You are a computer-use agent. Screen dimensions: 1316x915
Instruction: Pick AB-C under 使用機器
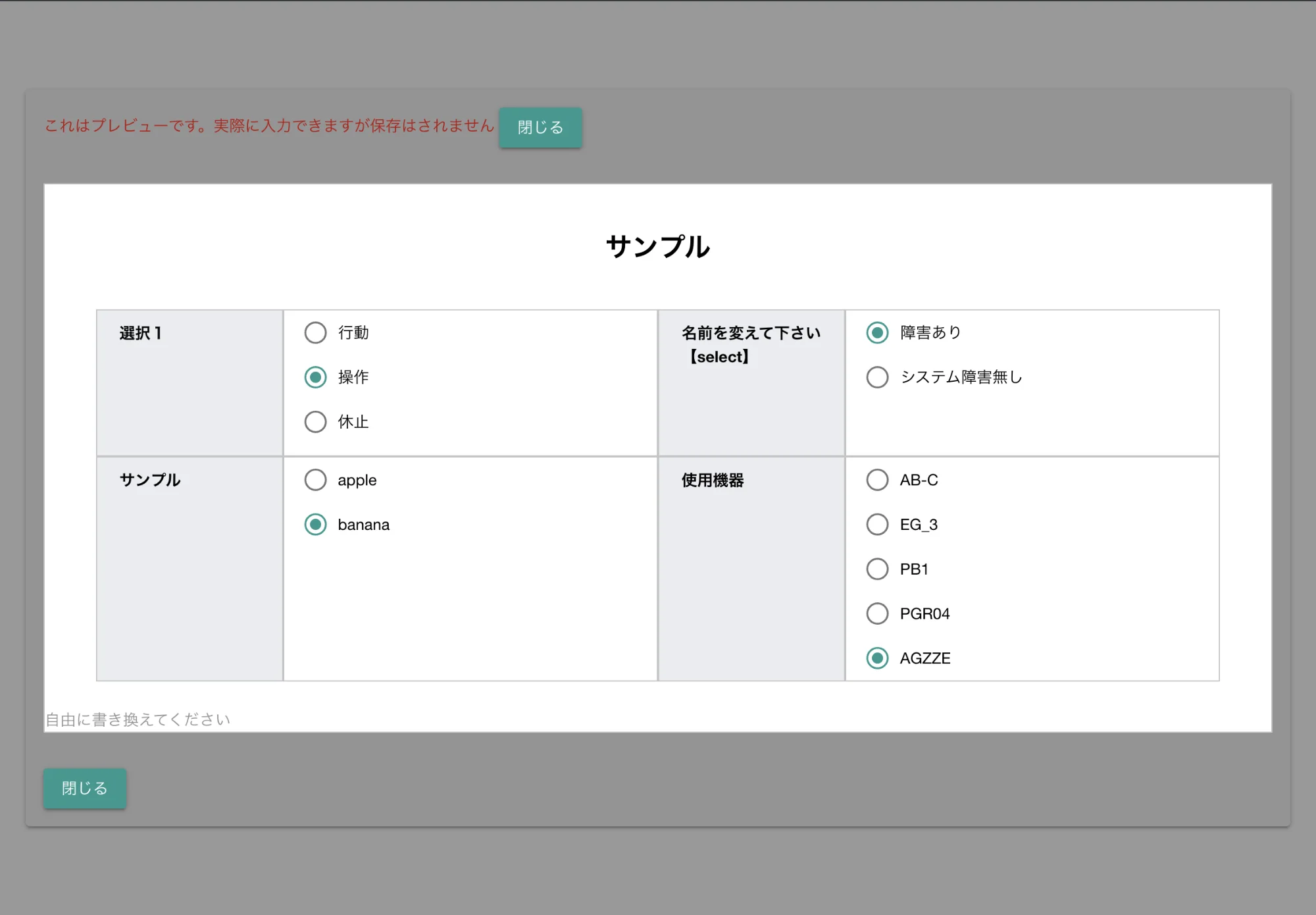pos(877,480)
